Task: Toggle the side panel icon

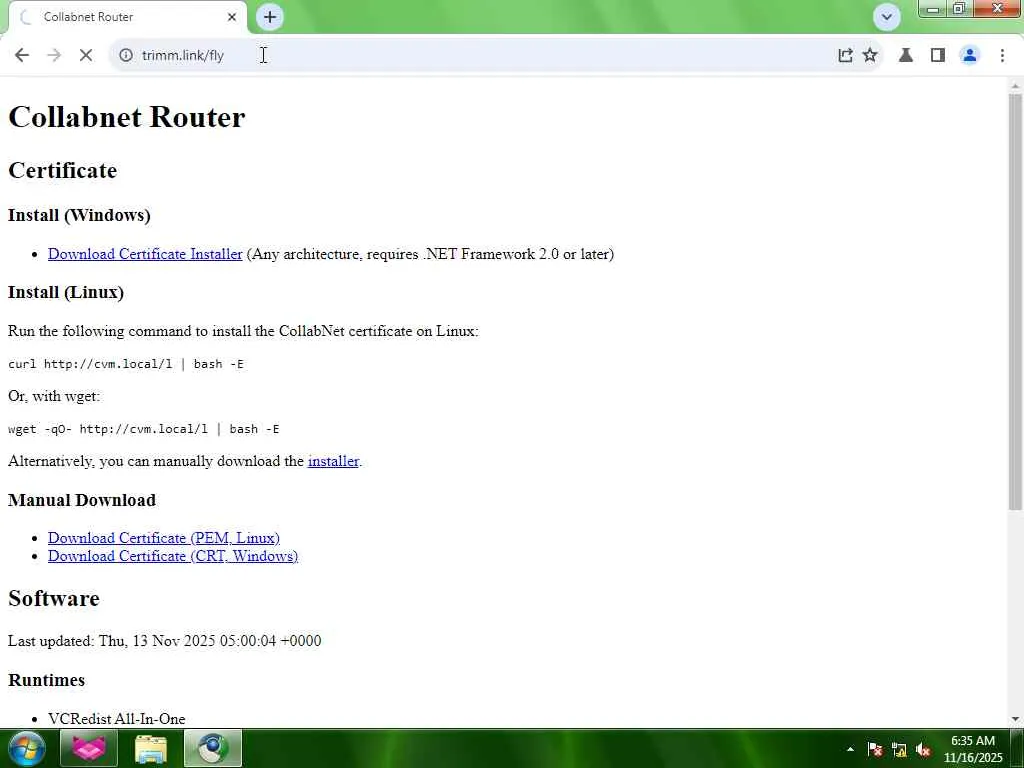Action: pyautogui.click(x=938, y=55)
